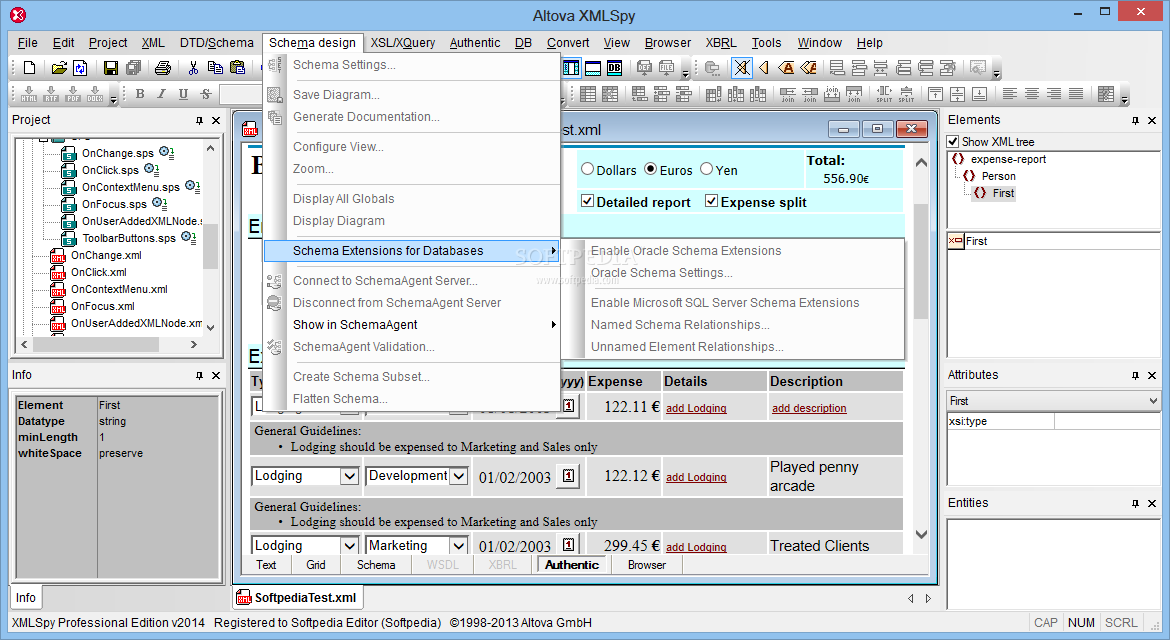Export to PDF toolbar icon
The height and width of the screenshot is (640, 1170).
tap(73, 94)
